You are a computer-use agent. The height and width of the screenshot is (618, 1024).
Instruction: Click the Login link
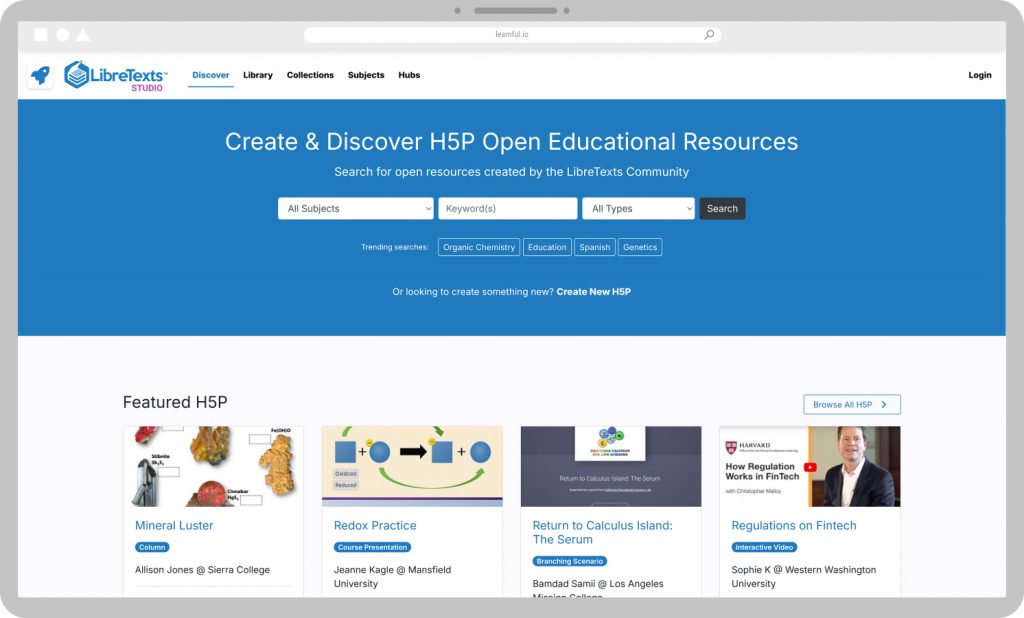[x=980, y=75]
